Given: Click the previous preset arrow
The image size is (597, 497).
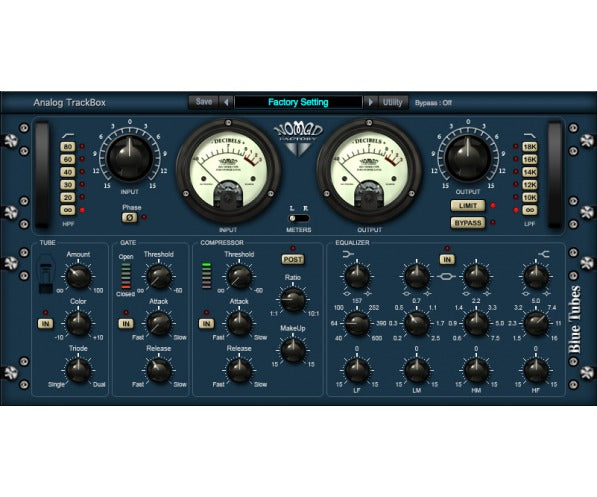Looking at the screenshot, I should click(x=227, y=102).
